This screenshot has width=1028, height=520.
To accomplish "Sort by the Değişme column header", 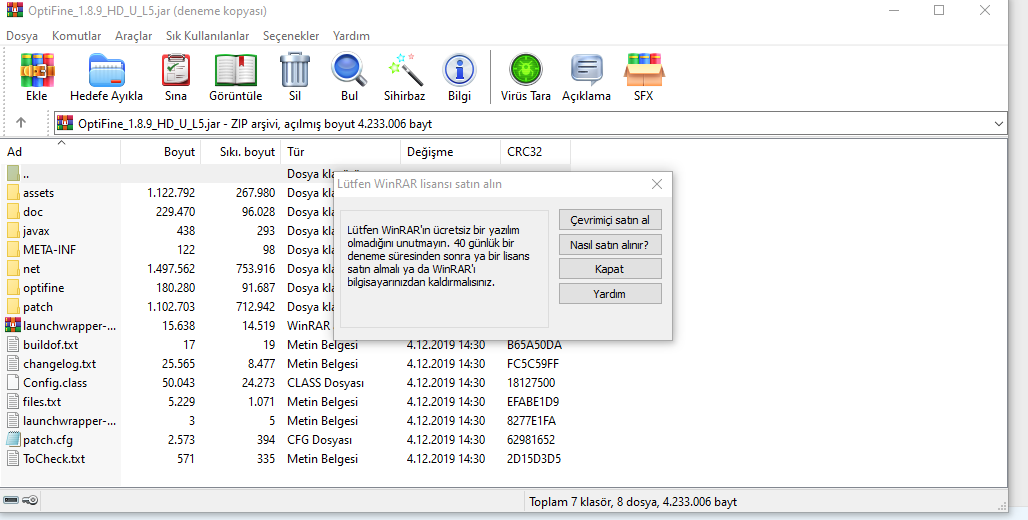I will tap(450, 151).
